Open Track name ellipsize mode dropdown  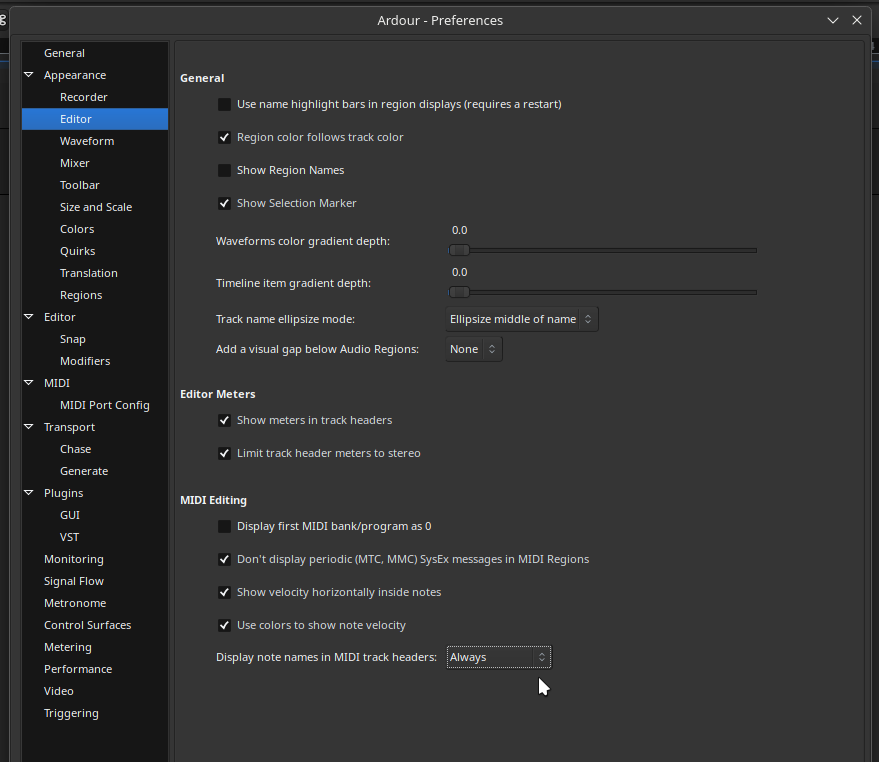(521, 319)
